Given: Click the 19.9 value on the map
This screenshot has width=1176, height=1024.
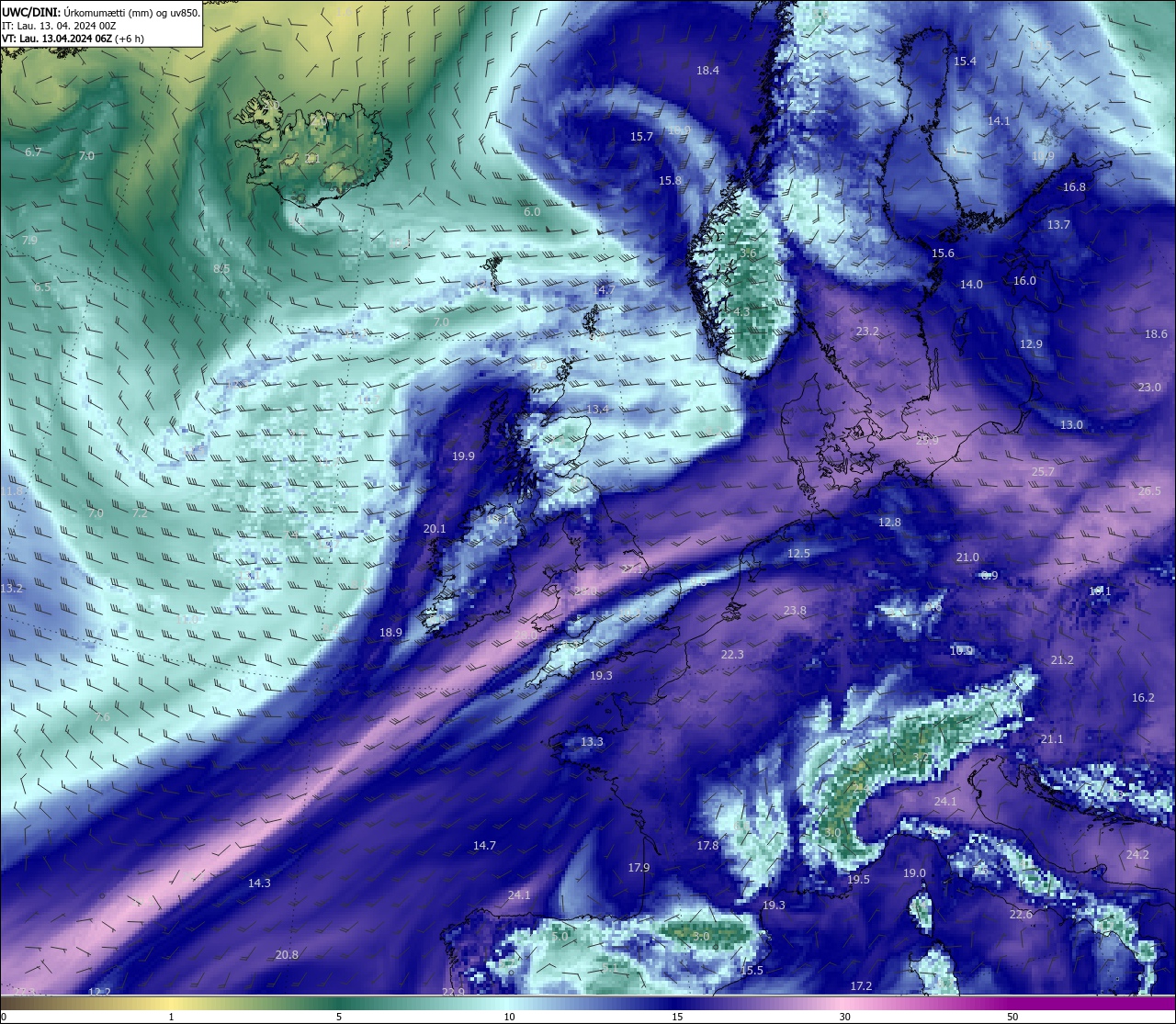Looking at the screenshot, I should click(x=463, y=456).
